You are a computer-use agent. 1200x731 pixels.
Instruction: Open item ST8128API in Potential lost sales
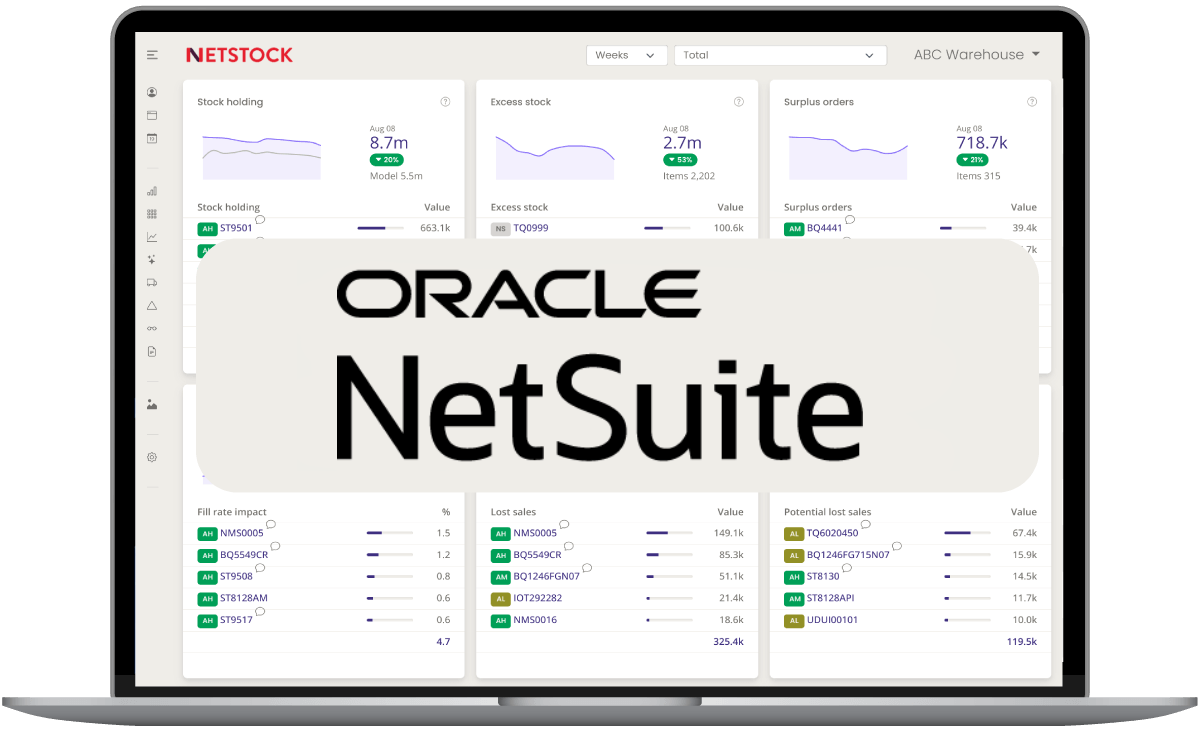(831, 598)
